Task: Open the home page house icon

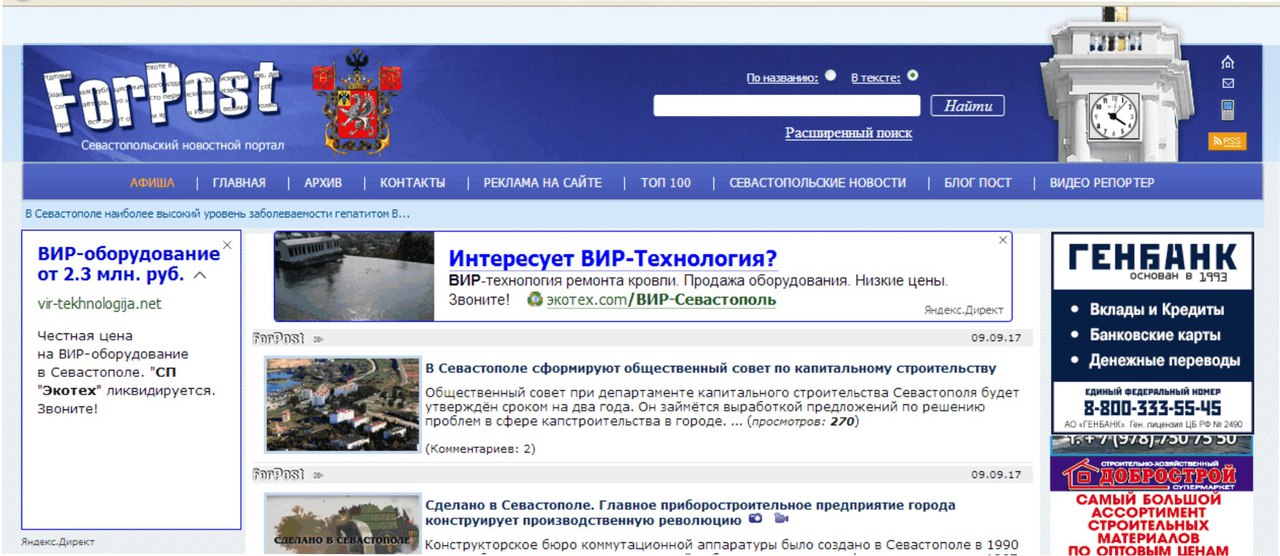Action: pos(1228,62)
